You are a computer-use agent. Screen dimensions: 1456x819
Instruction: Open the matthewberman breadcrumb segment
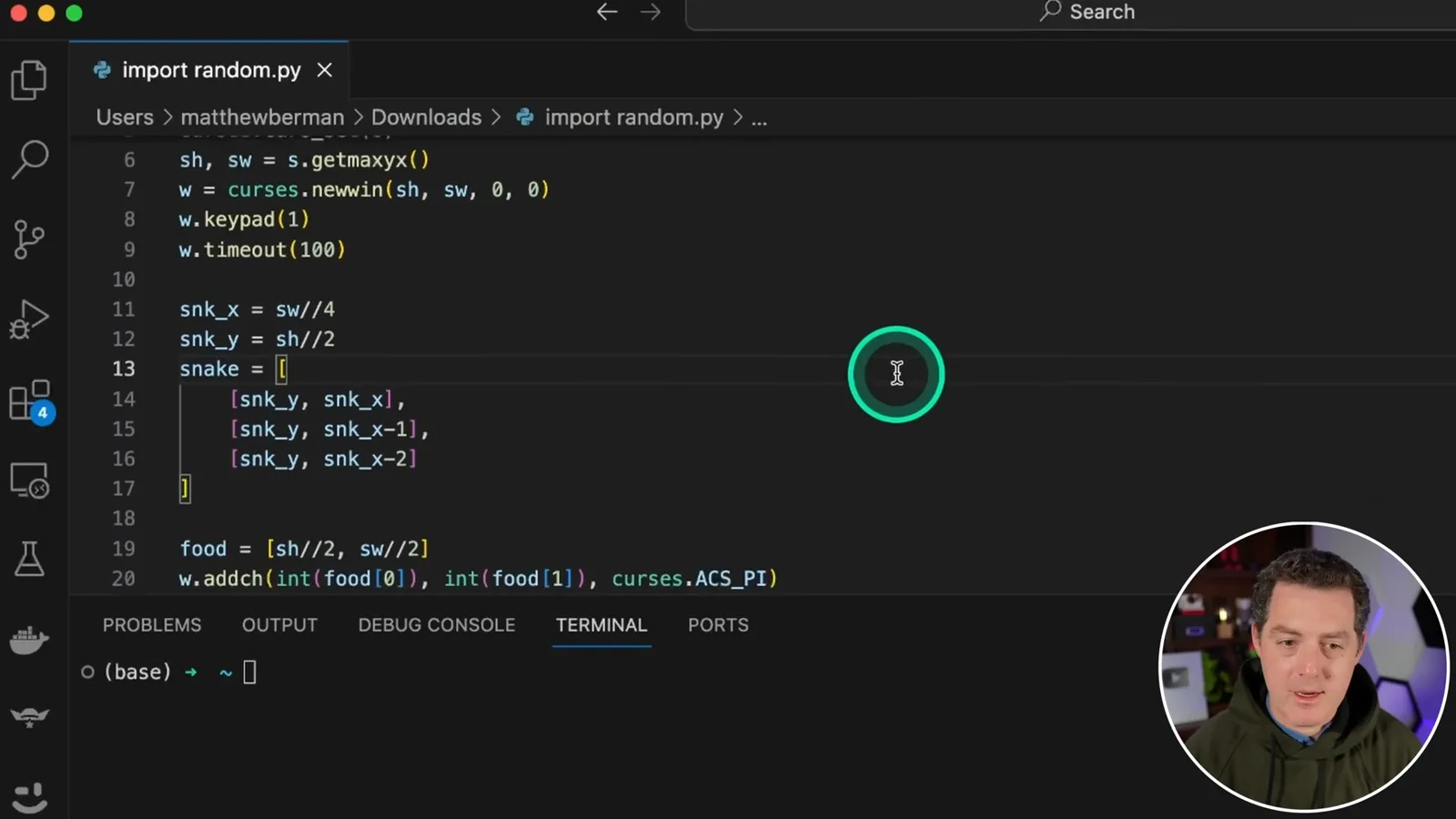pyautogui.click(x=262, y=117)
